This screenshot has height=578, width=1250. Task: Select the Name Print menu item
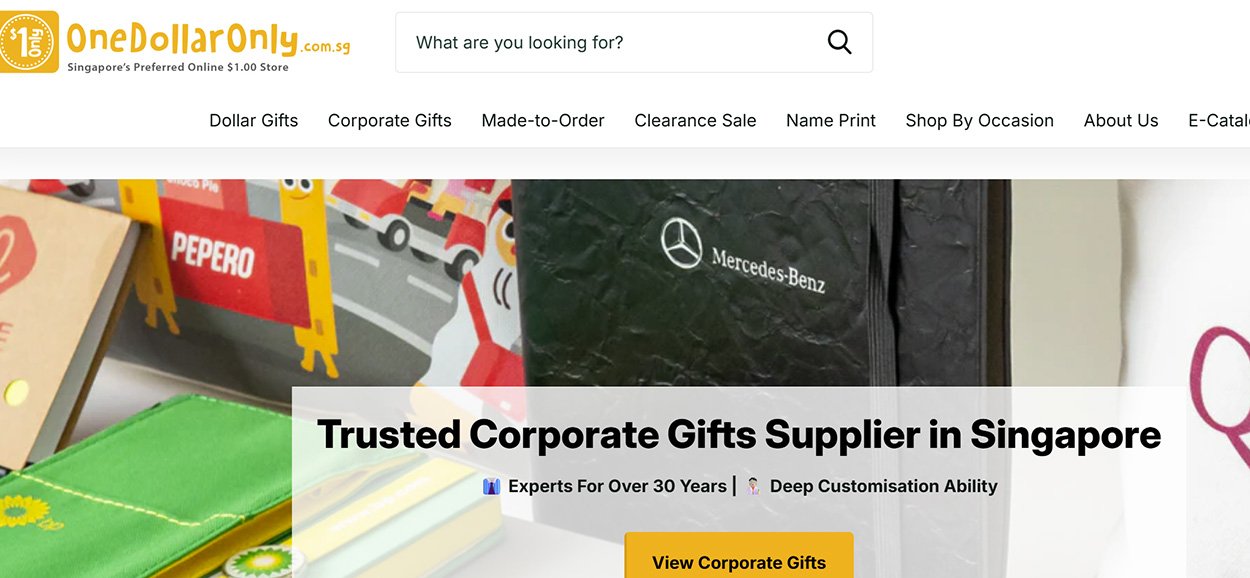831,121
